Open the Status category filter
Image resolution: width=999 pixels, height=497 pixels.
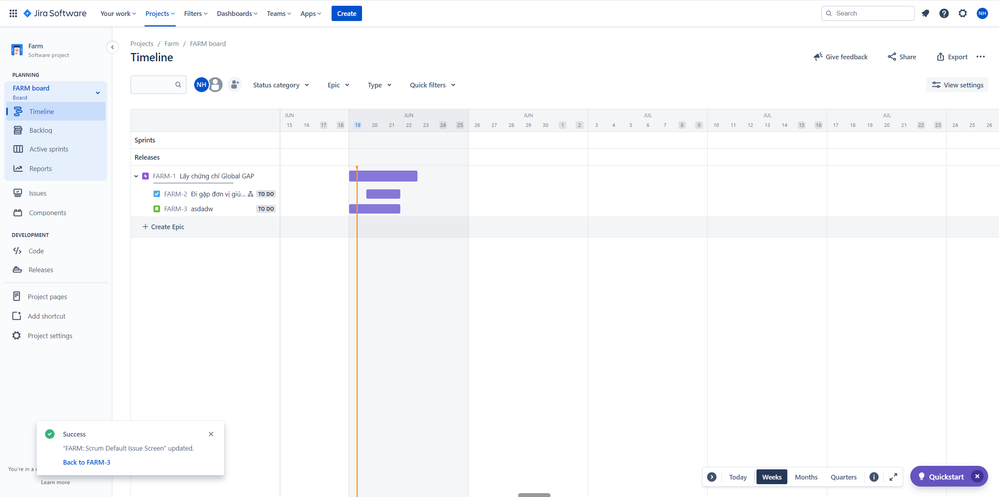(x=281, y=85)
